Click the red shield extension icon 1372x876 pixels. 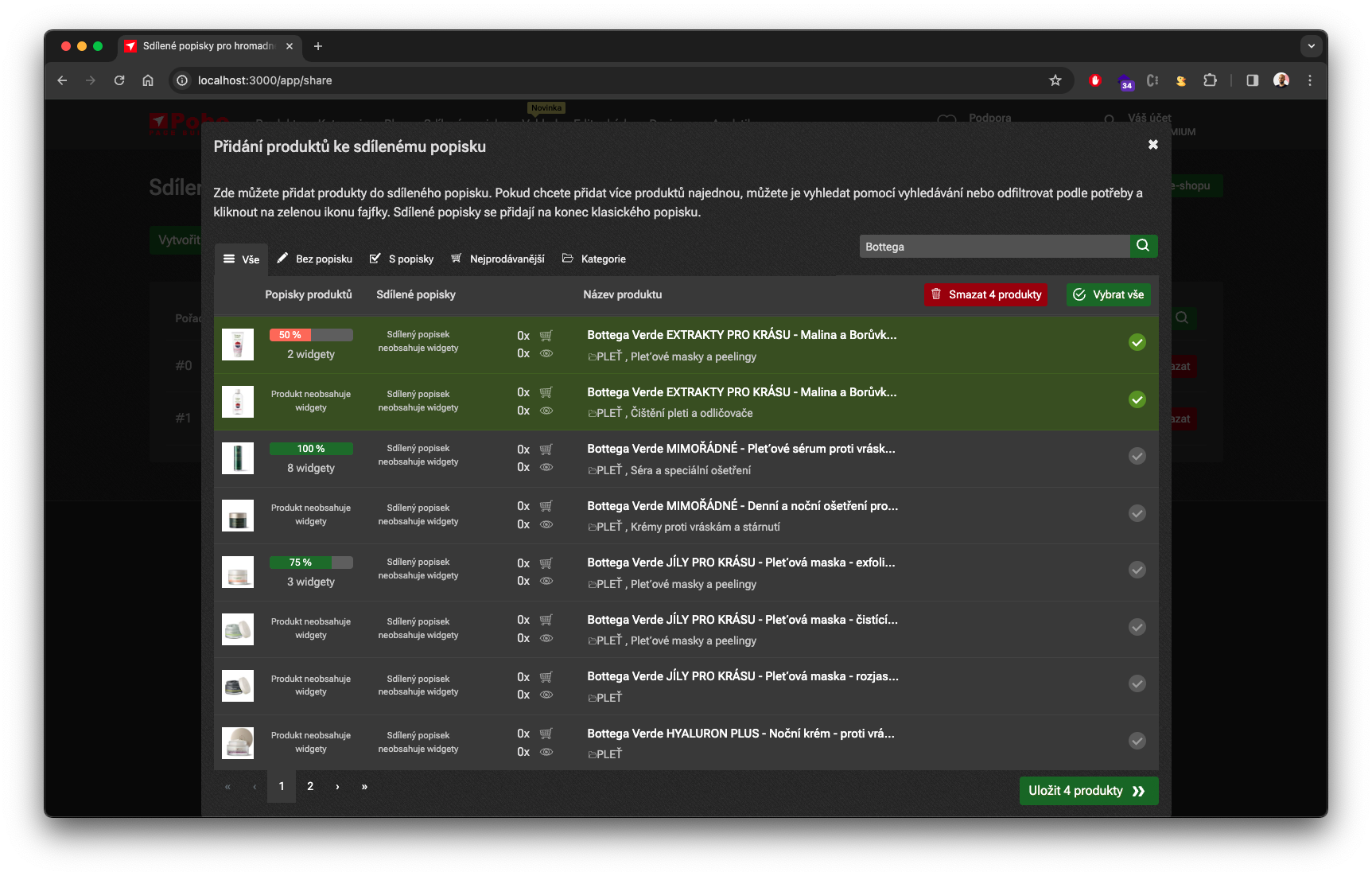tap(1095, 80)
